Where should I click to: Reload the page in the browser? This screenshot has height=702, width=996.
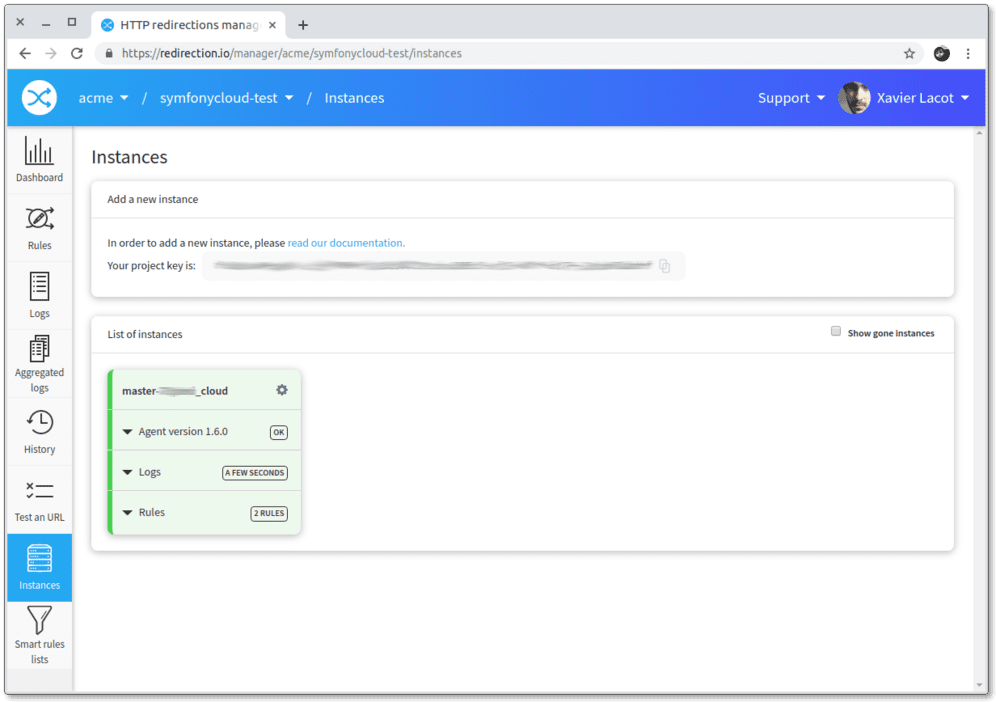(77, 53)
